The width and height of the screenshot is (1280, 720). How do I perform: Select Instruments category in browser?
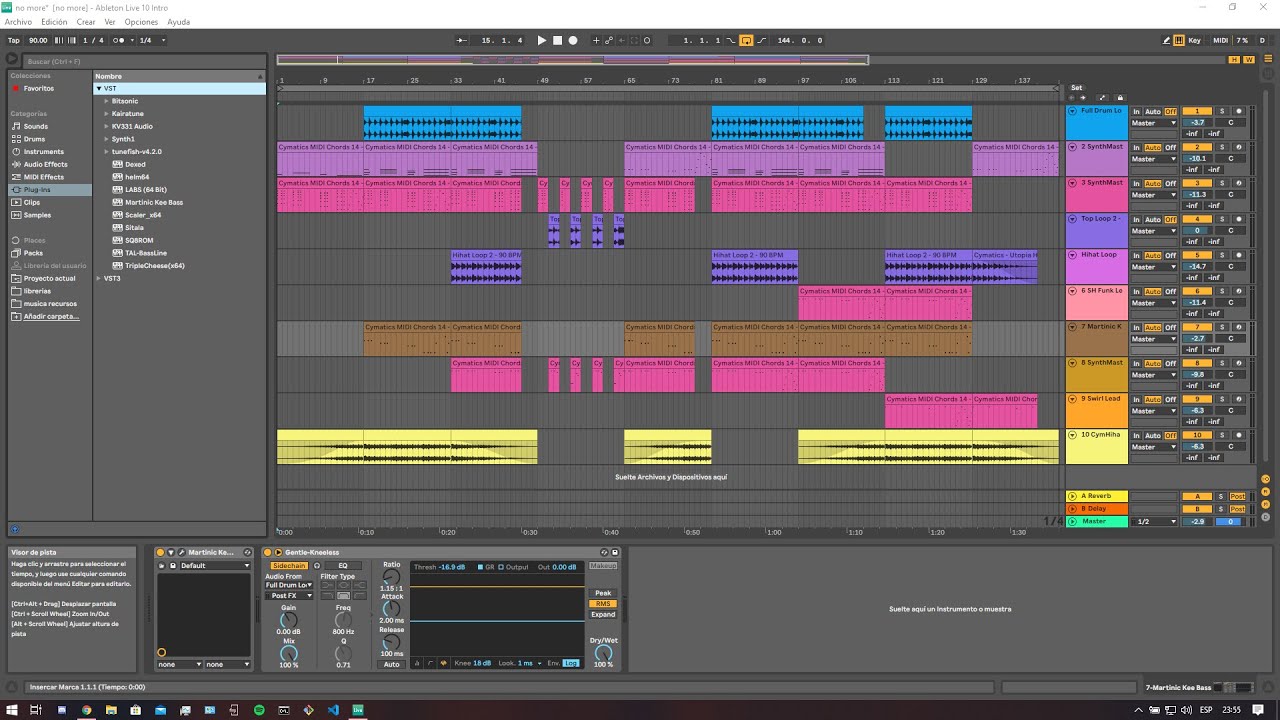coord(43,152)
